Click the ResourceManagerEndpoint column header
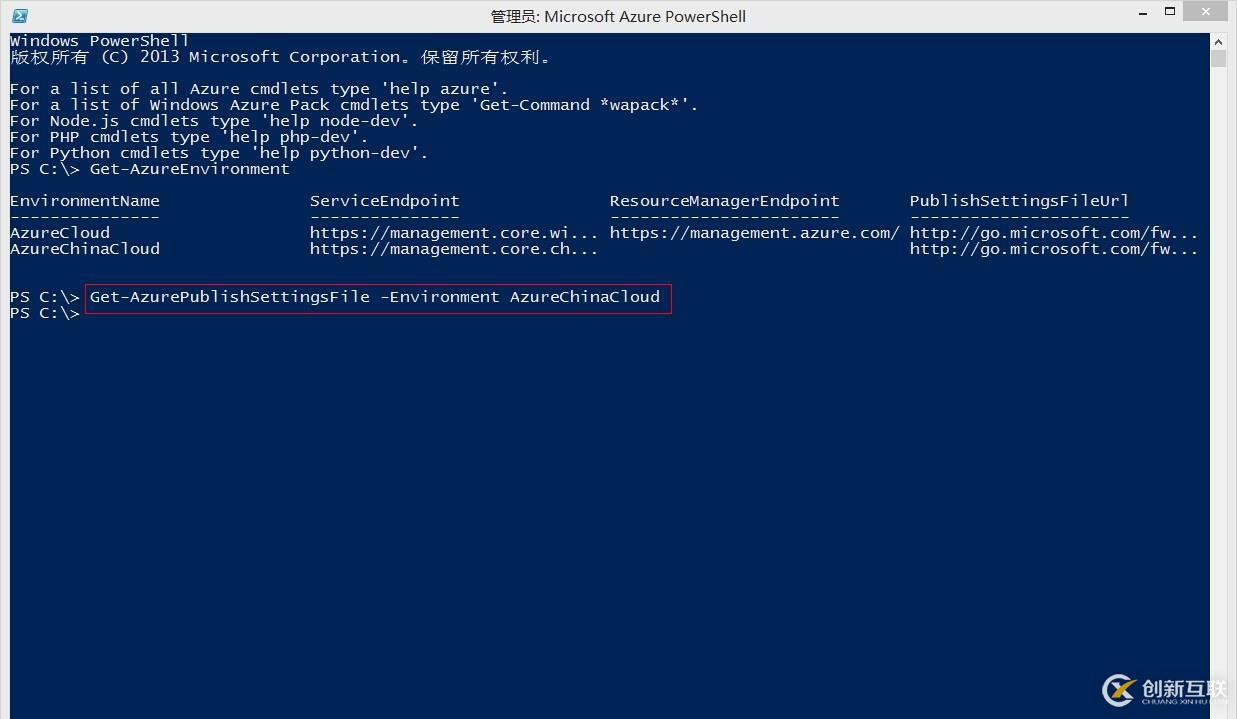This screenshot has width=1237, height=719. pyautogui.click(x=725, y=201)
